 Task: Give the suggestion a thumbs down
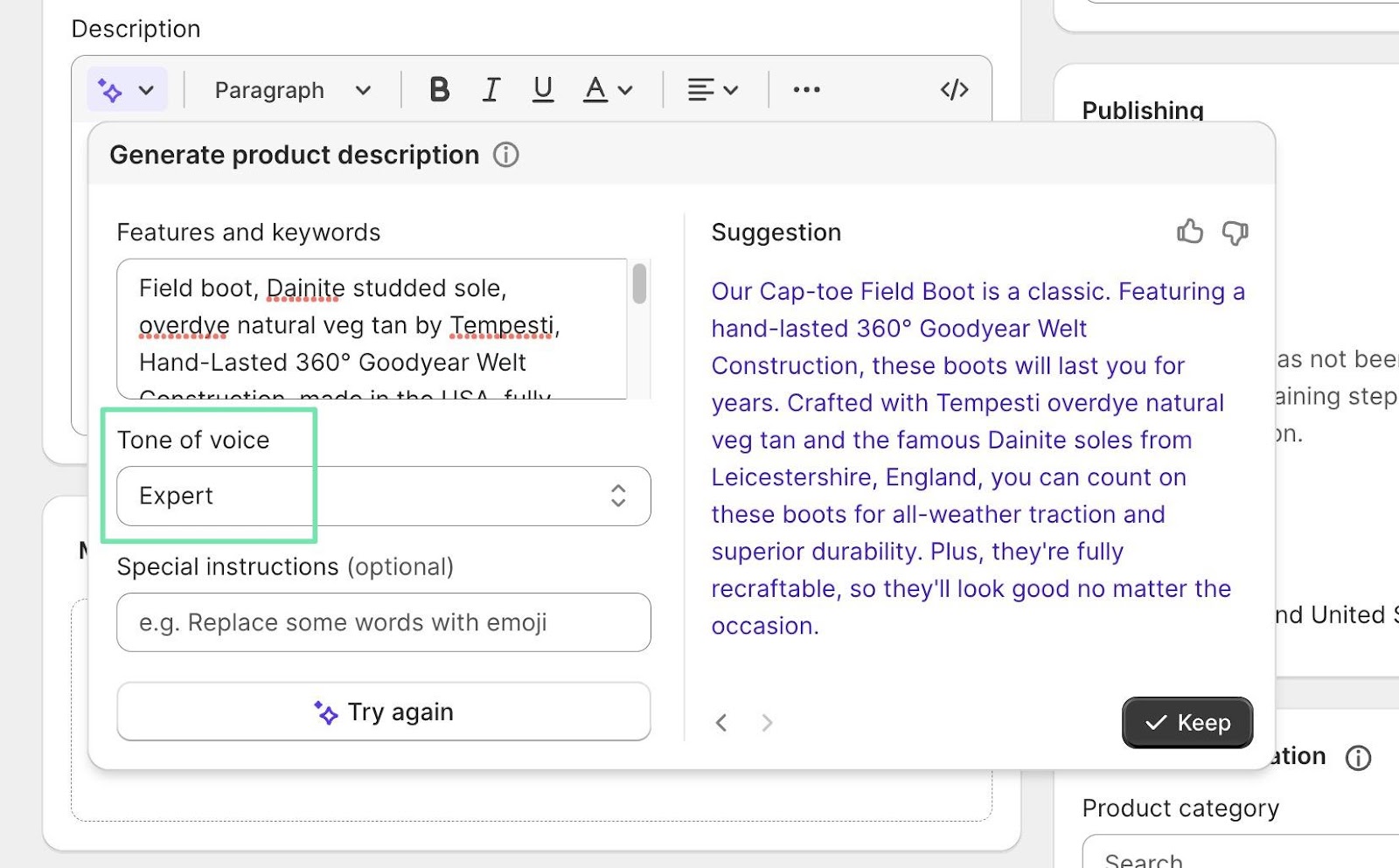click(1235, 233)
